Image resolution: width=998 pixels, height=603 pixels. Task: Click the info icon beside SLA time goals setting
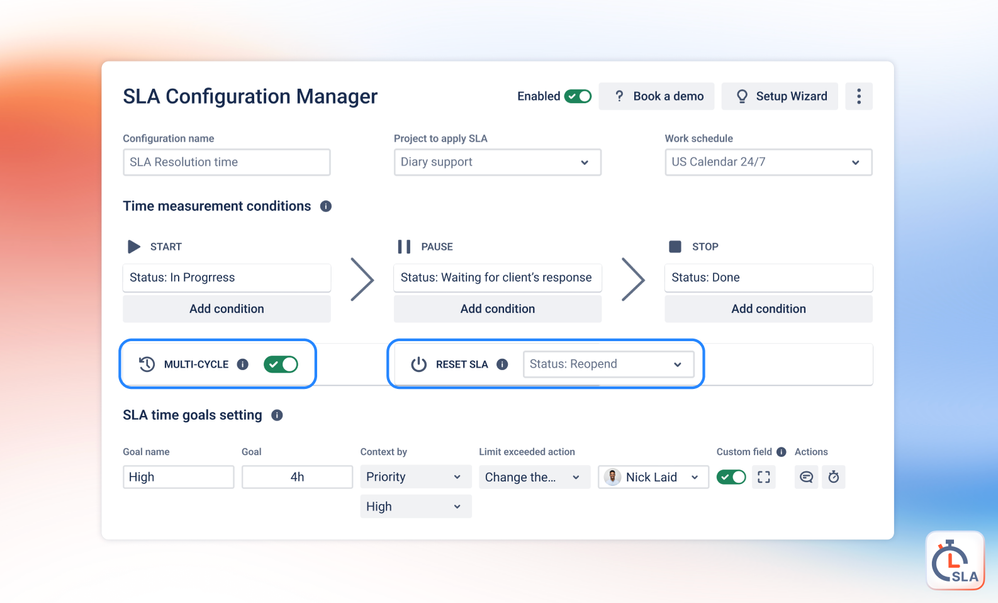pos(277,415)
